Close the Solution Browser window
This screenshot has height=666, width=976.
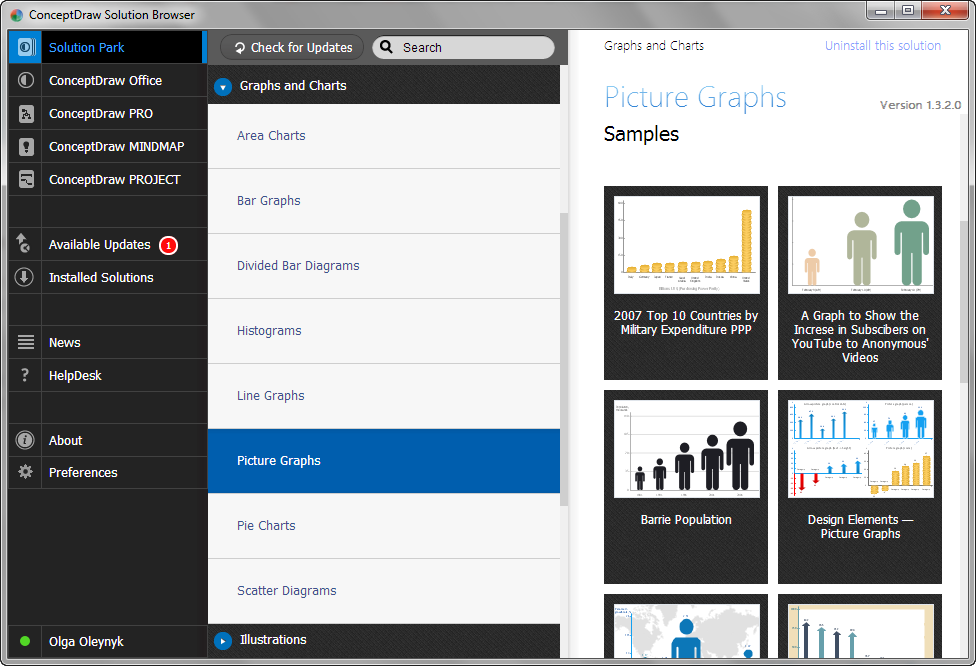coord(945,11)
